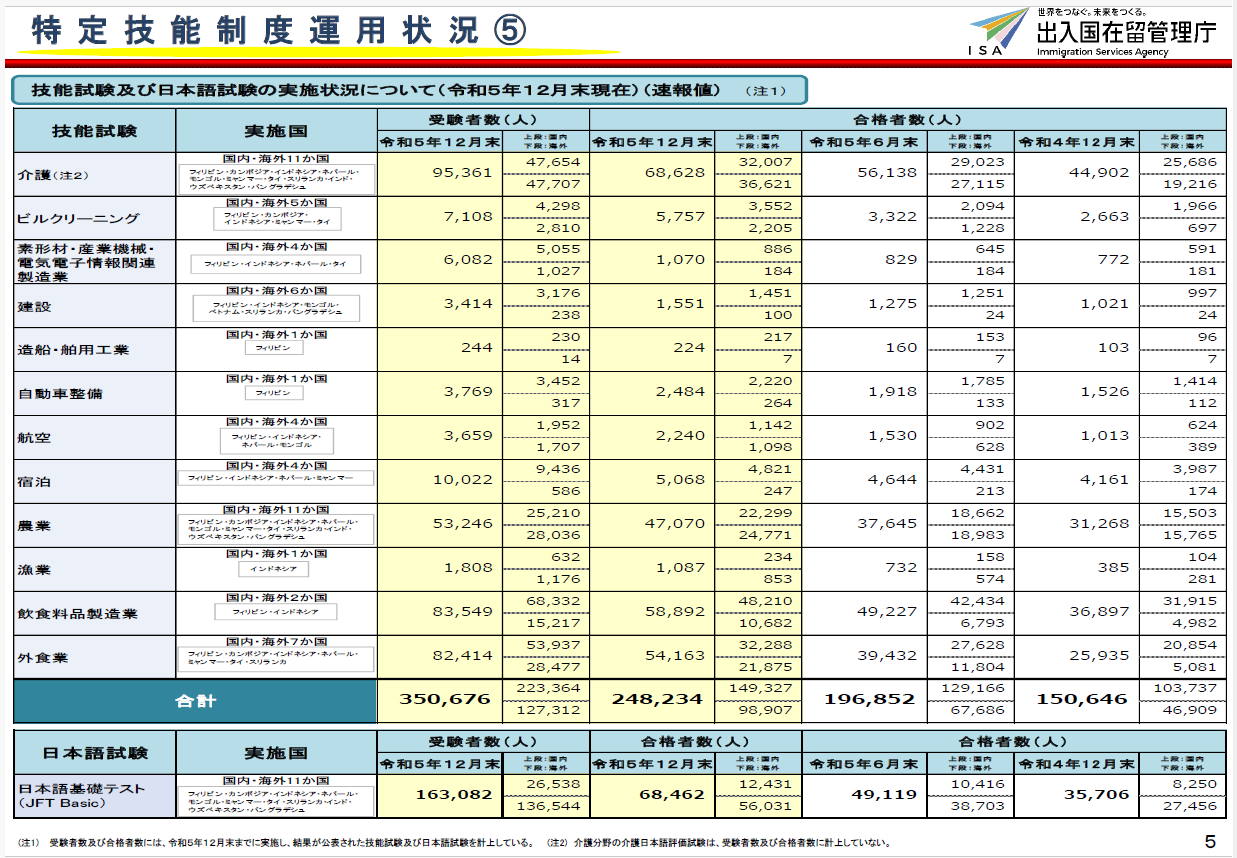Click the 日本語試験 column header
1237x858 pixels.
point(94,753)
